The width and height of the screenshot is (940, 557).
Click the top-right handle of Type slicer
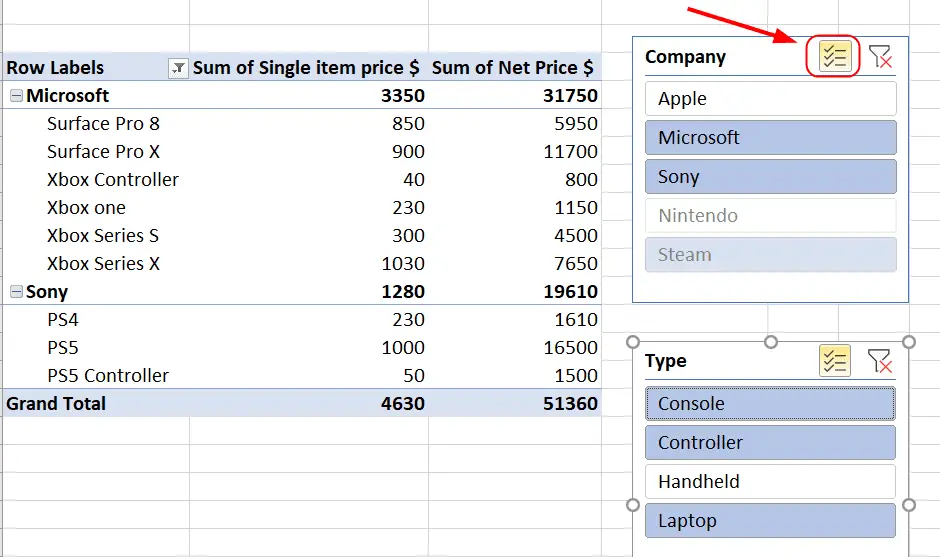click(x=909, y=342)
